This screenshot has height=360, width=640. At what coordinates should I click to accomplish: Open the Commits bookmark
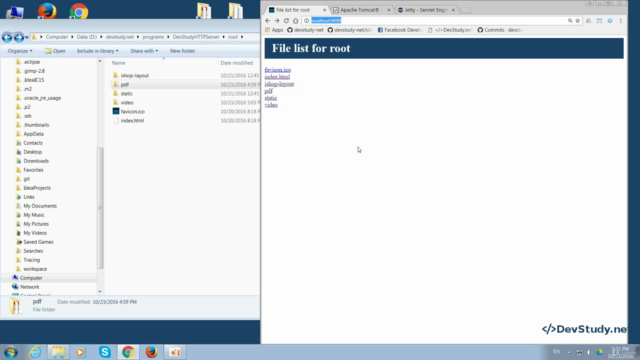coord(500,30)
